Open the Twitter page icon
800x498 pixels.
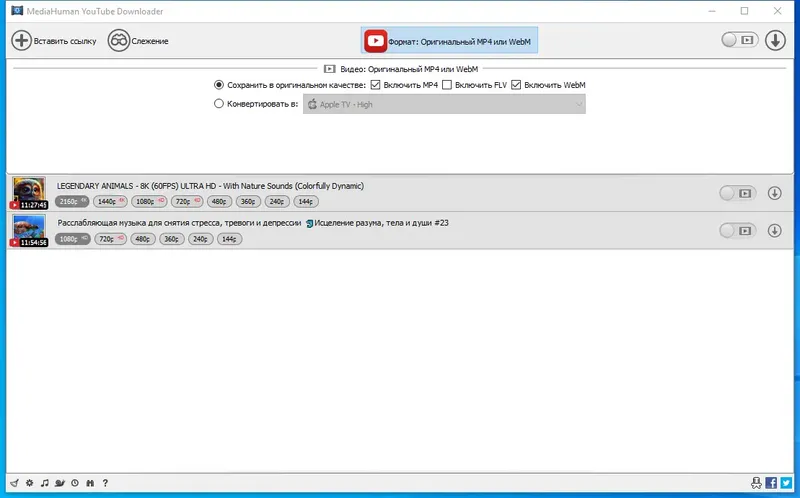pos(786,483)
